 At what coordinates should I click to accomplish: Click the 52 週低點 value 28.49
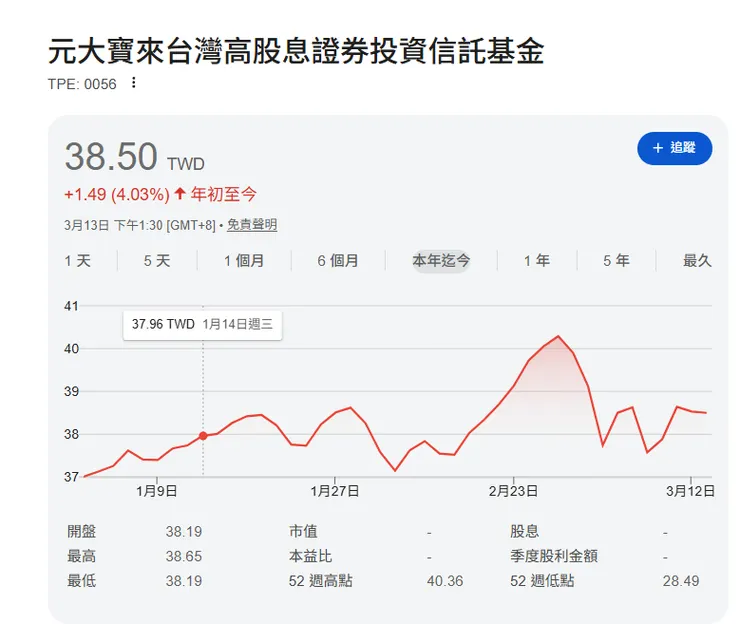(681, 581)
